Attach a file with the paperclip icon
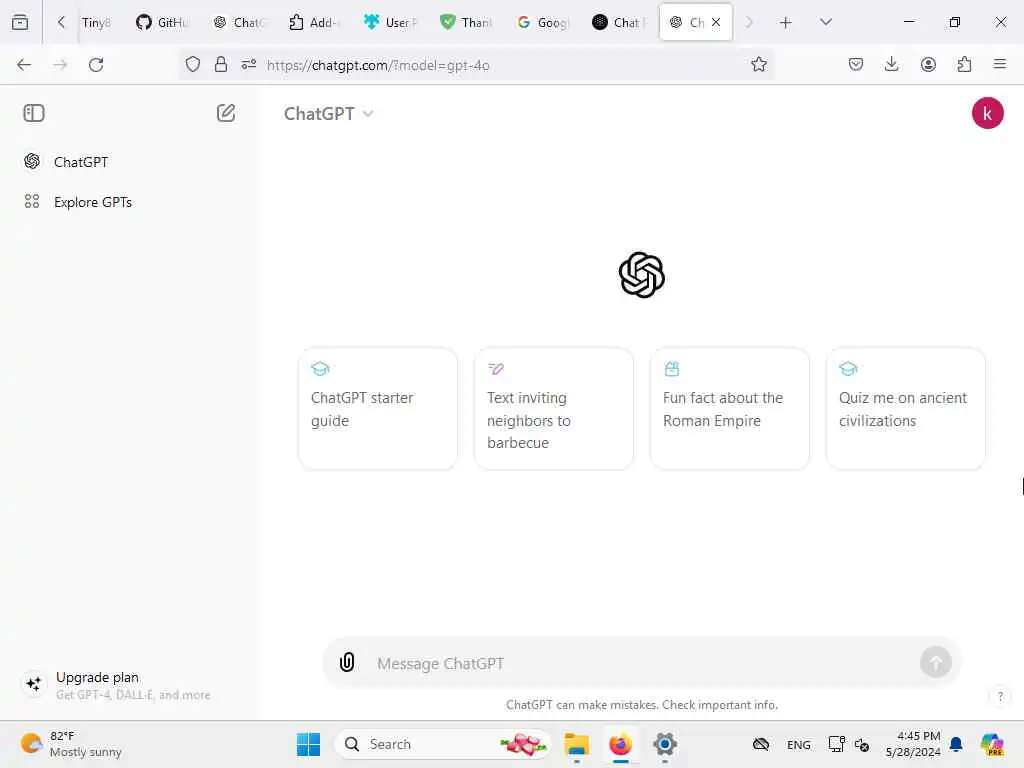Screen dimensions: 1024x768 click(347, 662)
